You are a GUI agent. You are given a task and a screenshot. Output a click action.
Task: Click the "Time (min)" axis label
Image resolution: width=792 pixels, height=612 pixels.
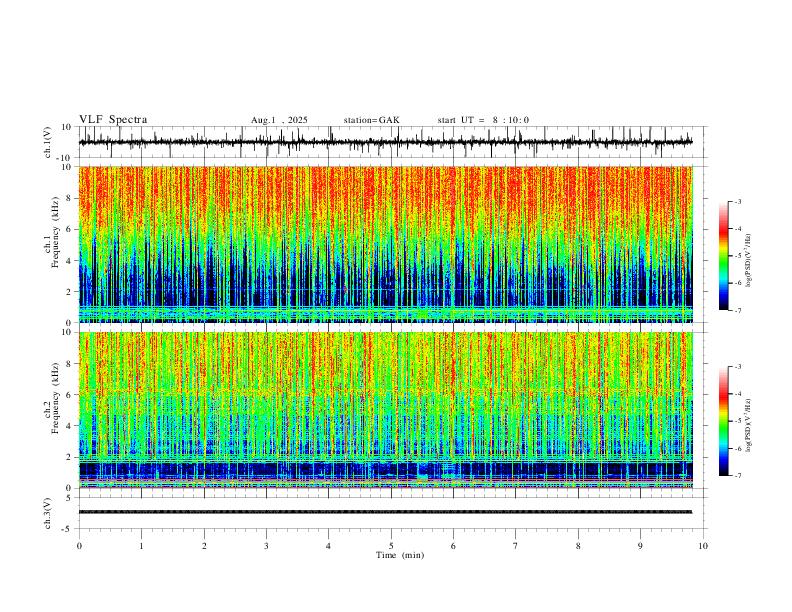pyautogui.click(x=400, y=555)
